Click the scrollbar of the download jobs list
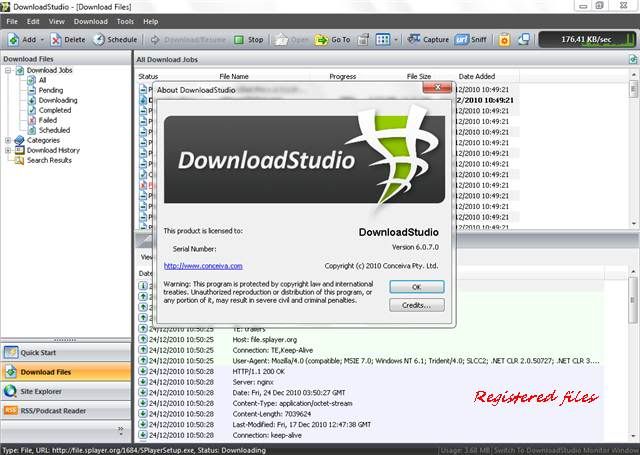The width and height of the screenshot is (640, 455). [x=633, y=149]
